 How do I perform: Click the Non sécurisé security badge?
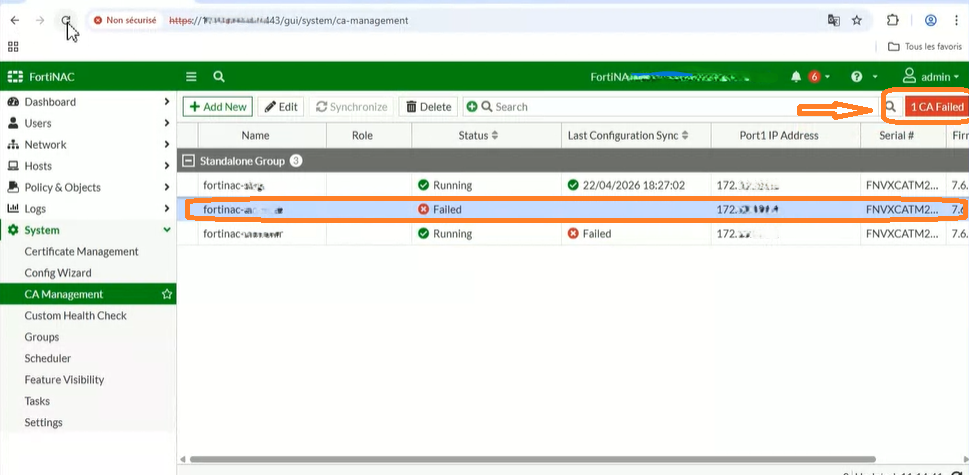click(x=125, y=20)
